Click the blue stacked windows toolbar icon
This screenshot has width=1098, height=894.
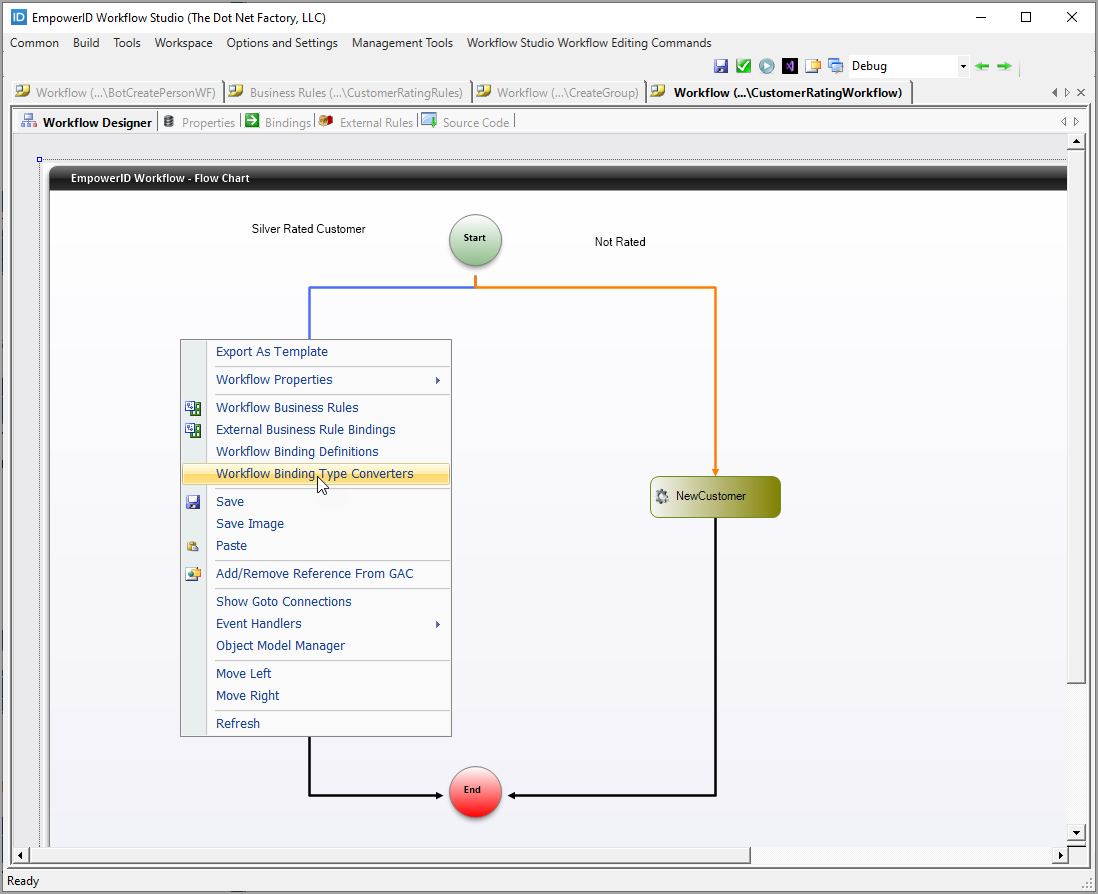[x=835, y=66]
